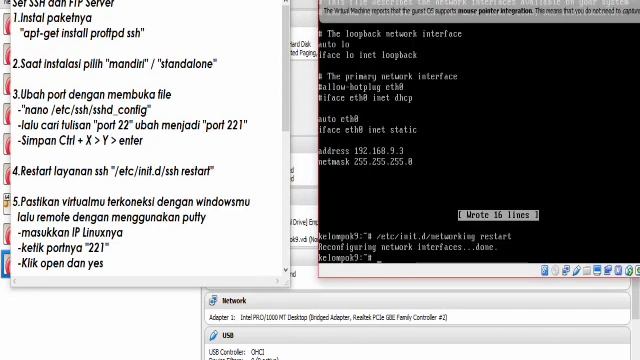This screenshot has width=640, height=360.
Task: Click the green host key arrow icon in status bar
Action: [x=629, y=270]
